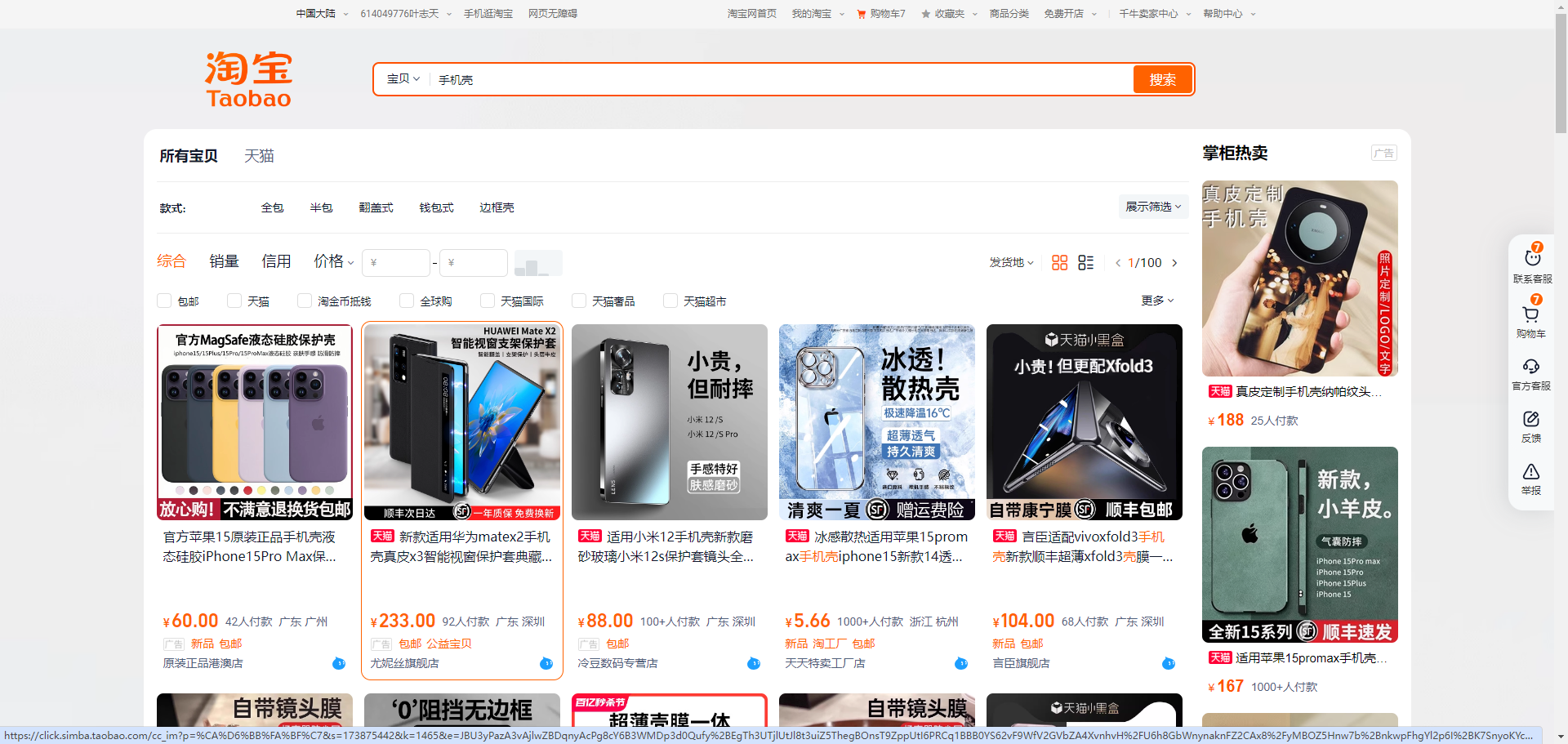This screenshot has height=744, width=1568.
Task: Expand 我的淘宝 dropdown
Action: pos(817,14)
